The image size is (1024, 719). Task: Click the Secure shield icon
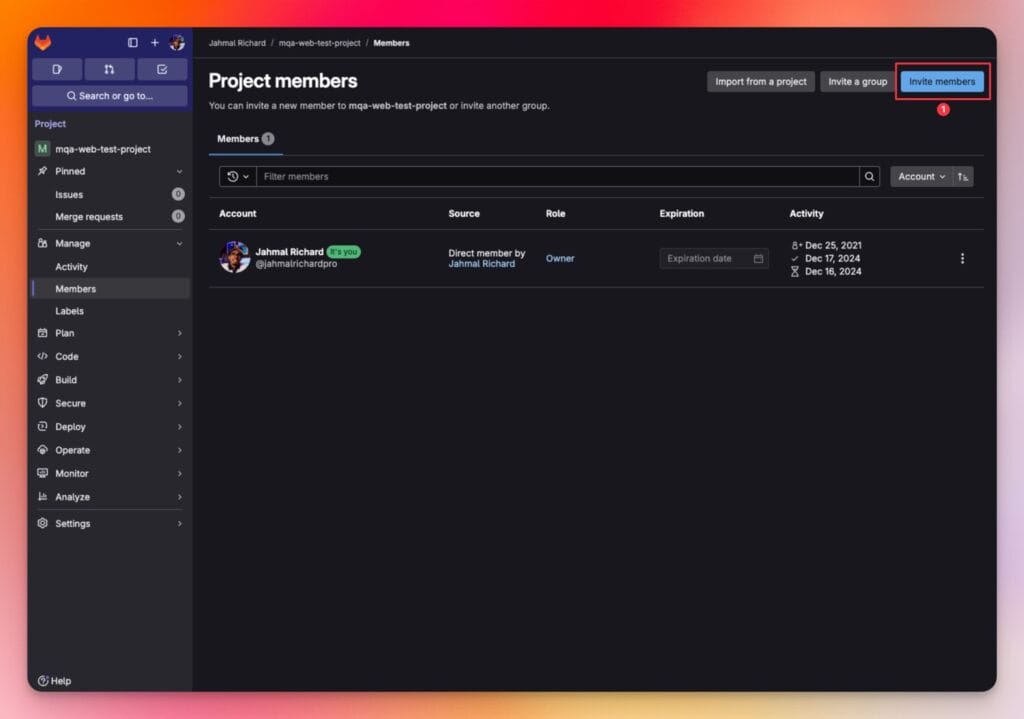(x=42, y=403)
